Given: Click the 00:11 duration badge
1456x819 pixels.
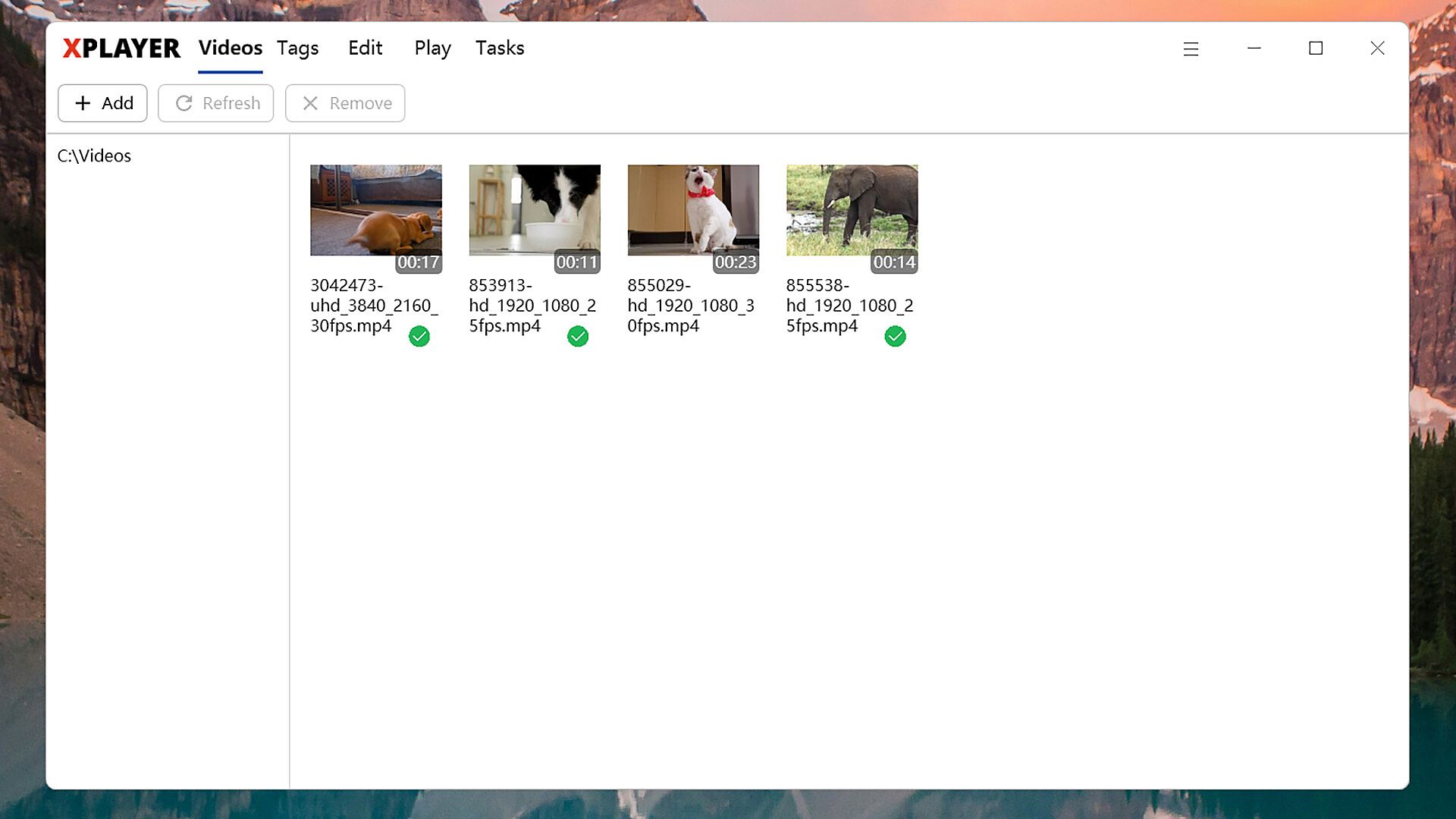Looking at the screenshot, I should click(576, 262).
